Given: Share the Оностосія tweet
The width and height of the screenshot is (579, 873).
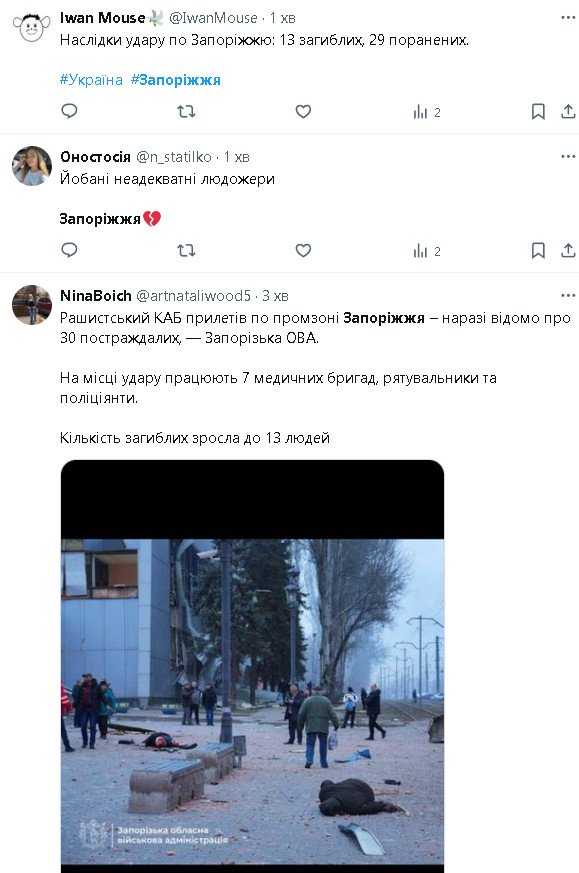Looking at the screenshot, I should (x=568, y=250).
